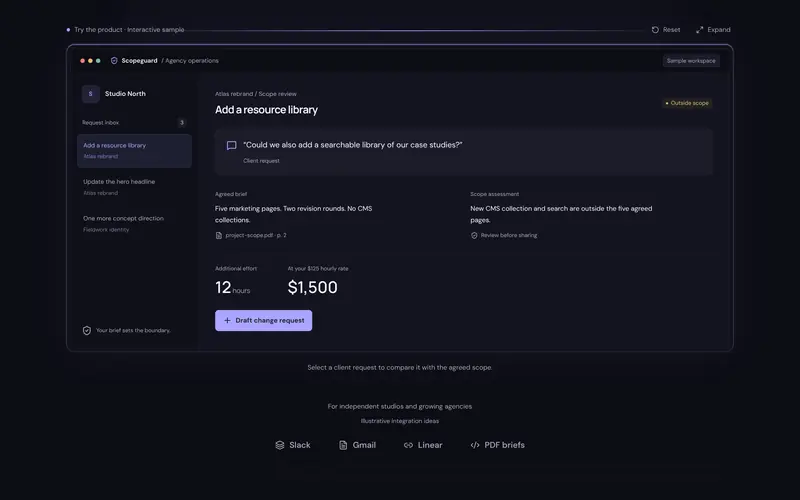Click the Linear label

[x=430, y=445]
